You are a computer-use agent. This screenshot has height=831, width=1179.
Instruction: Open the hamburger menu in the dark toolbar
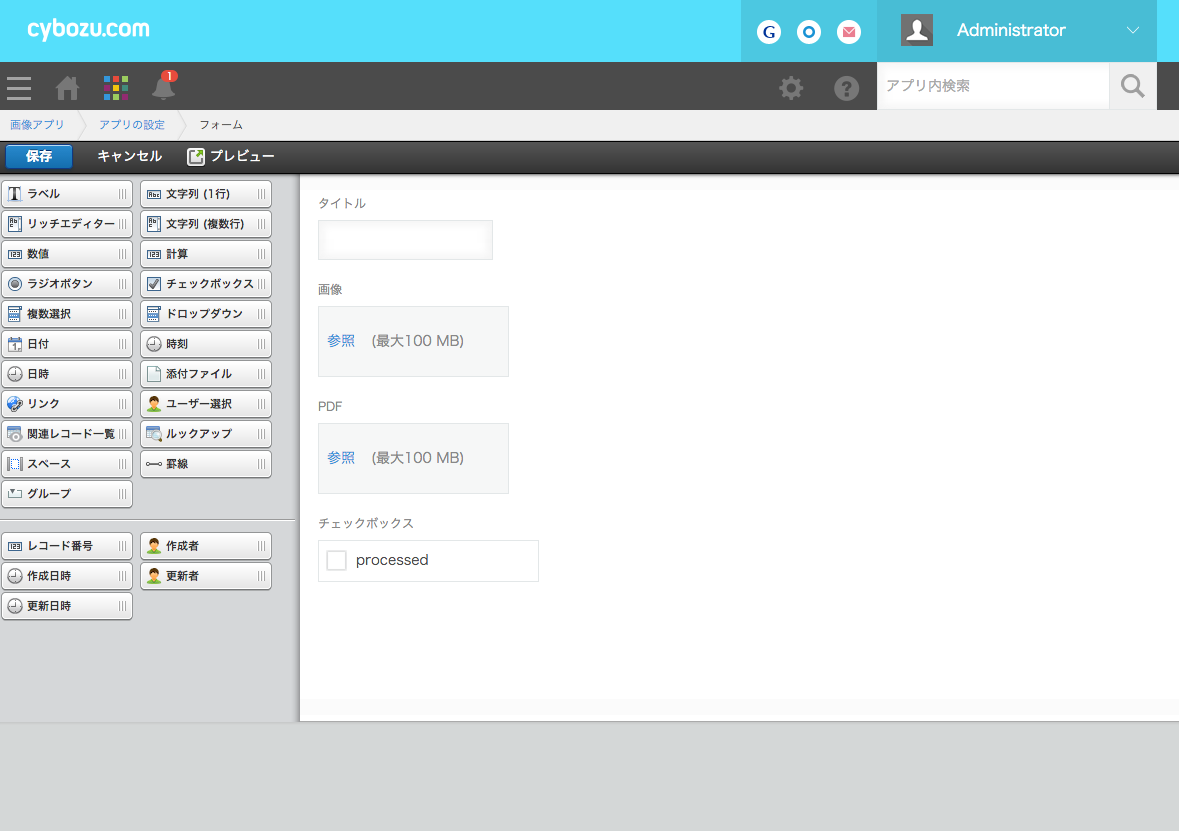coord(19,88)
